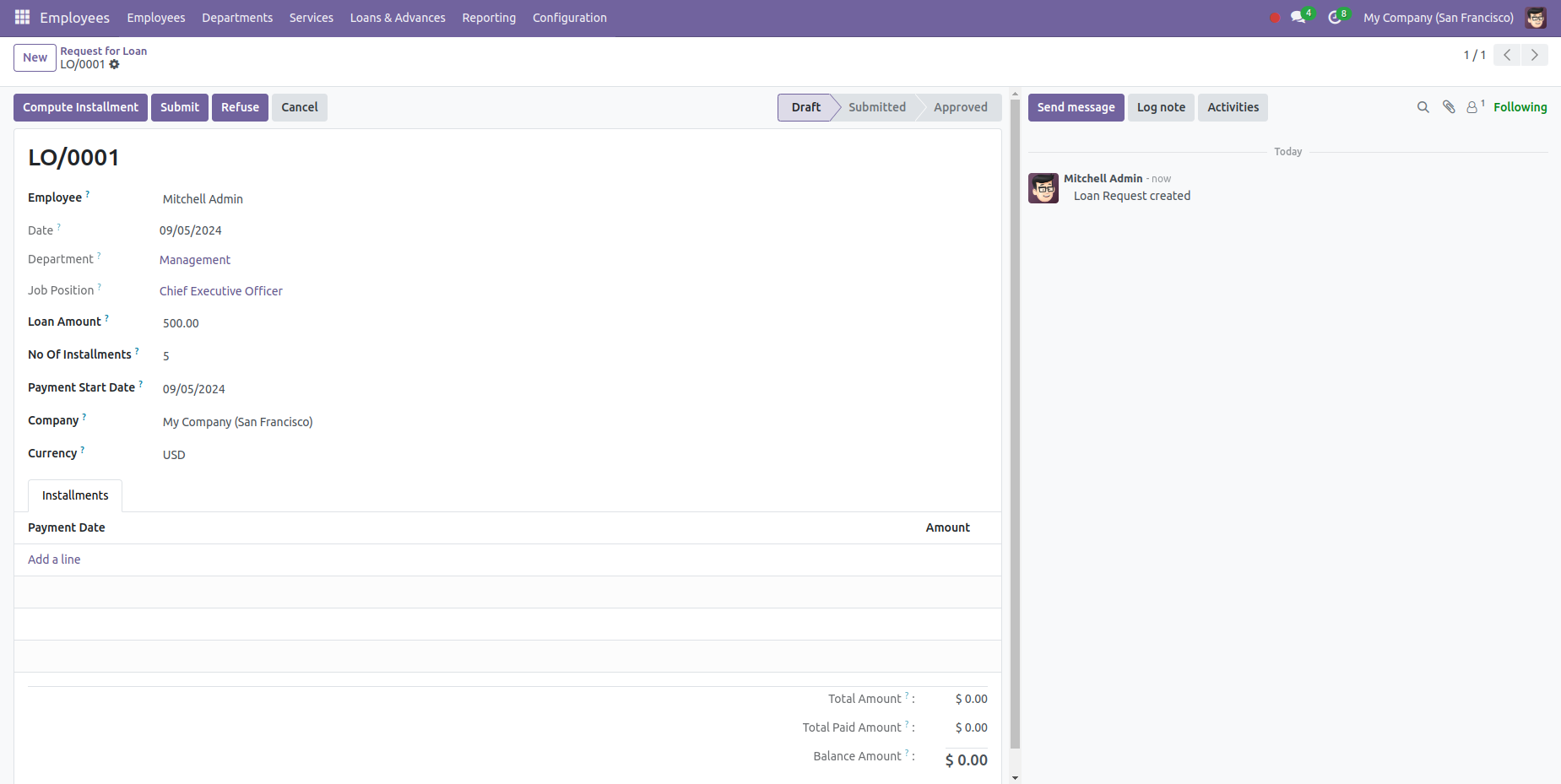Open the conversations chat icon

1298,18
